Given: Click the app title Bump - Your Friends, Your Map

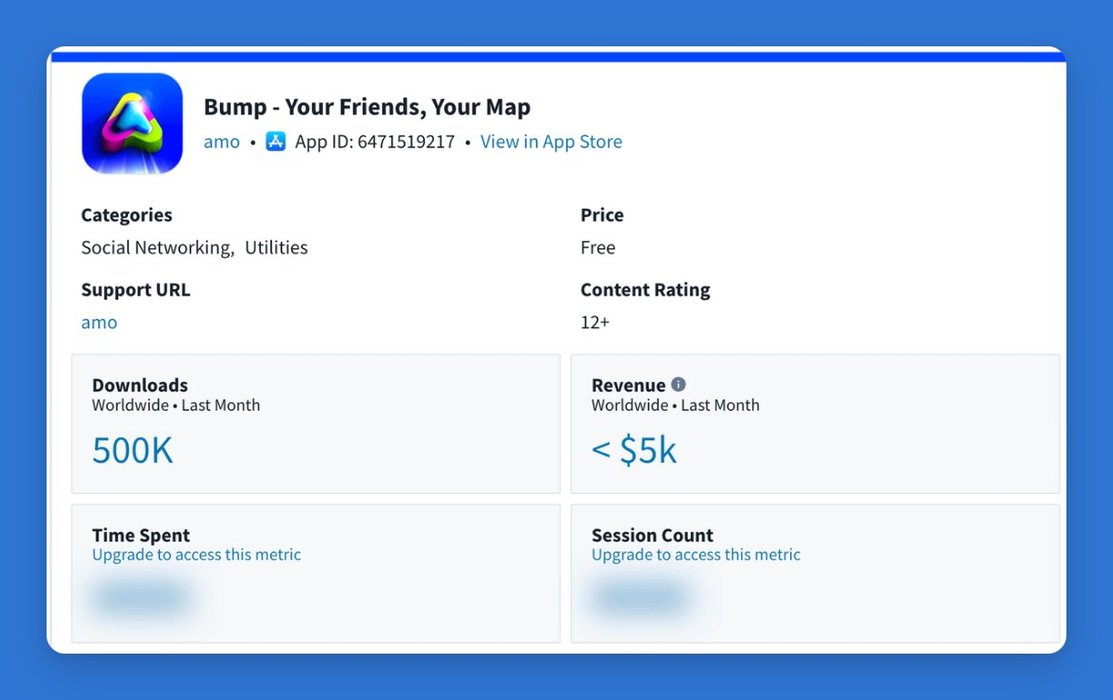Looking at the screenshot, I should coord(367,107).
